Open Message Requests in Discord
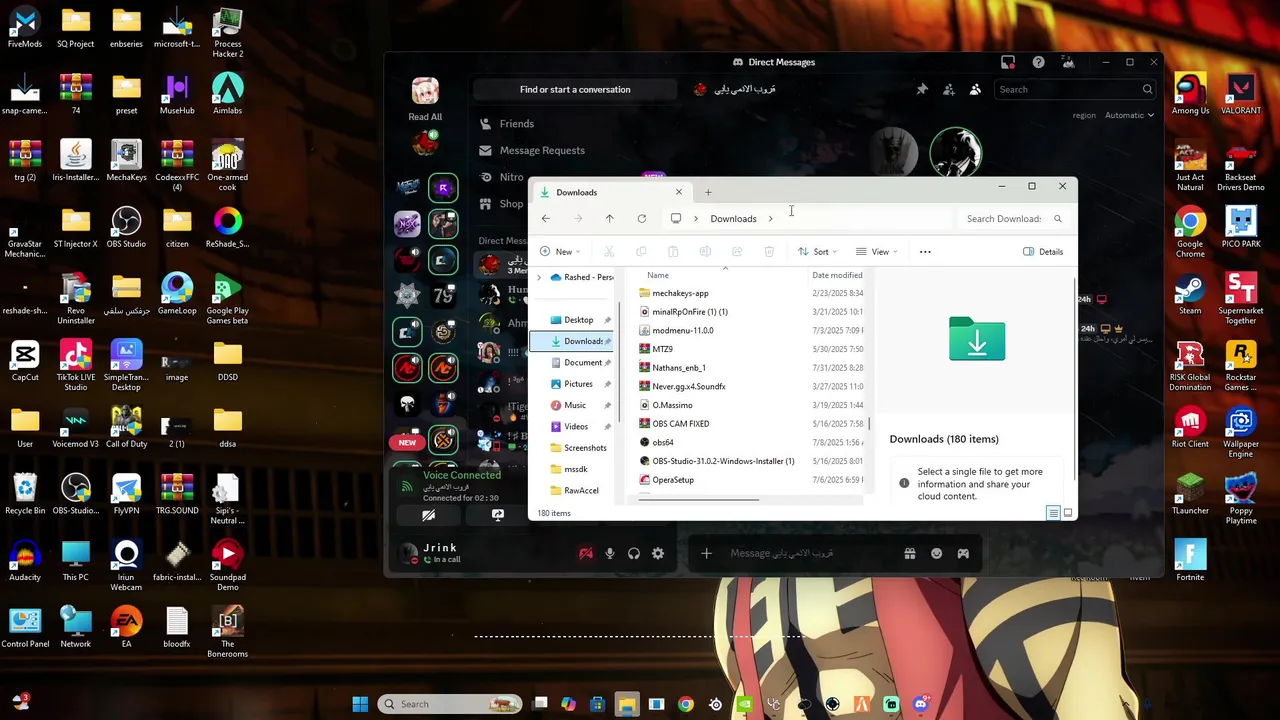1280x720 pixels. click(541, 150)
